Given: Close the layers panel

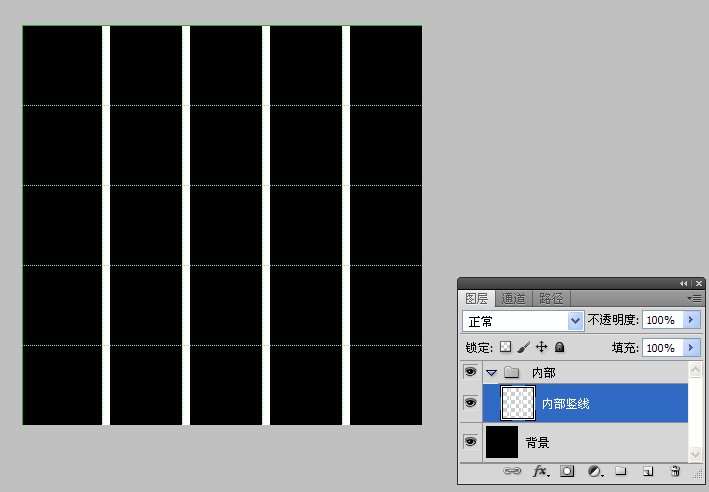Looking at the screenshot, I should point(699,284).
